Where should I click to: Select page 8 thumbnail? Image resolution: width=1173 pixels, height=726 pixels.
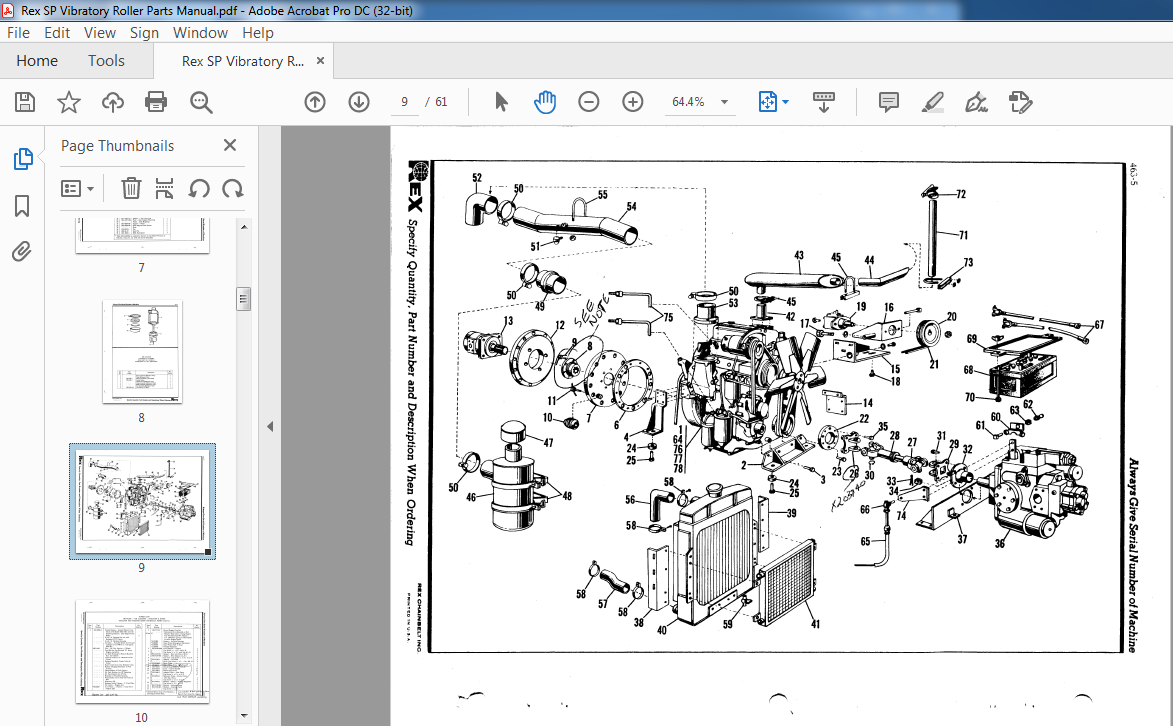tap(142, 352)
